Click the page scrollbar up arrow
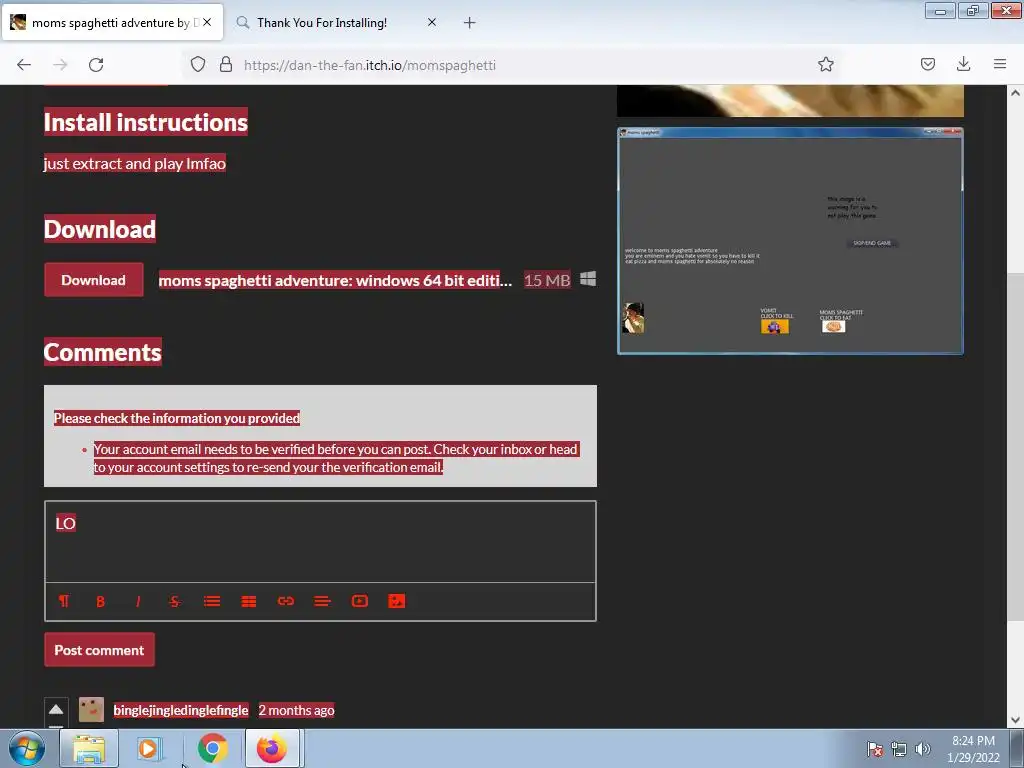This screenshot has height=768, width=1024. click(x=1015, y=93)
